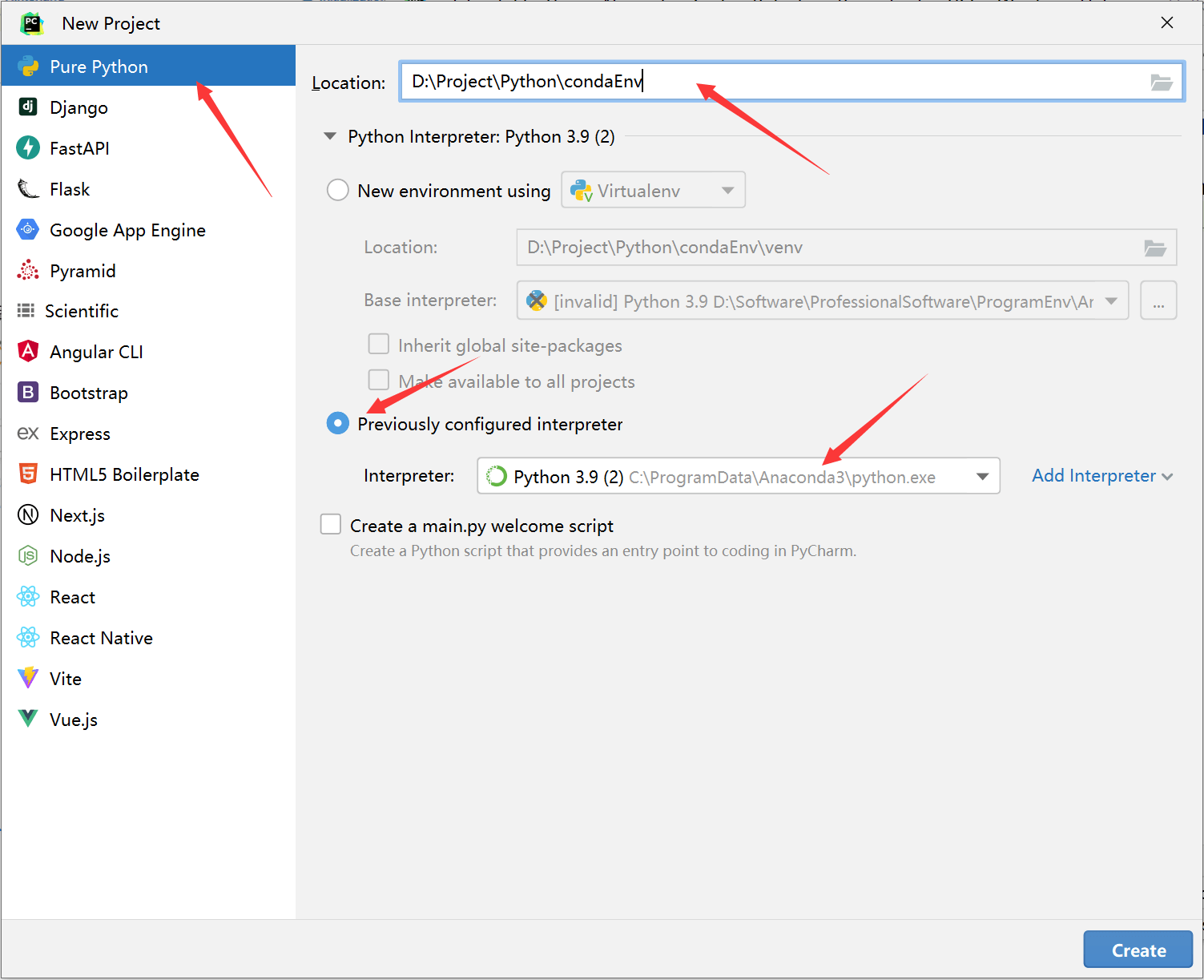Choose the Node.js icon
The image size is (1204, 980).
[x=28, y=555]
